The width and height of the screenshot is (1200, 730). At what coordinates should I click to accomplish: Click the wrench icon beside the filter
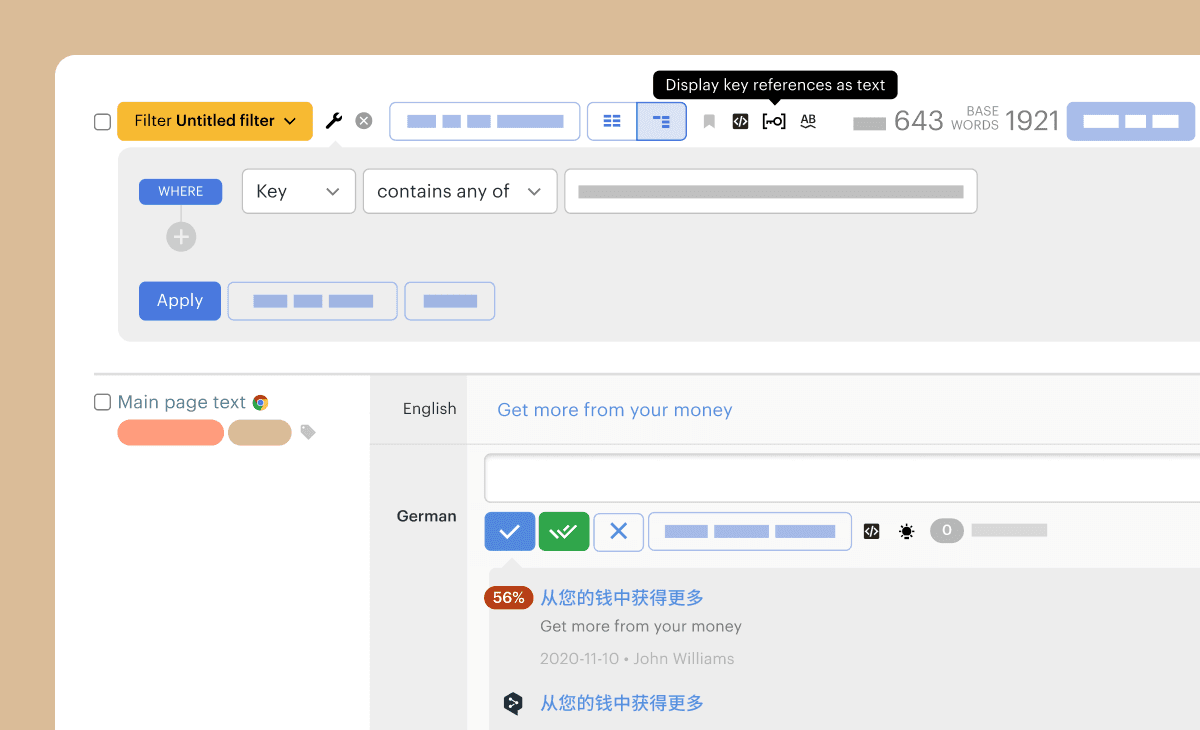point(334,121)
